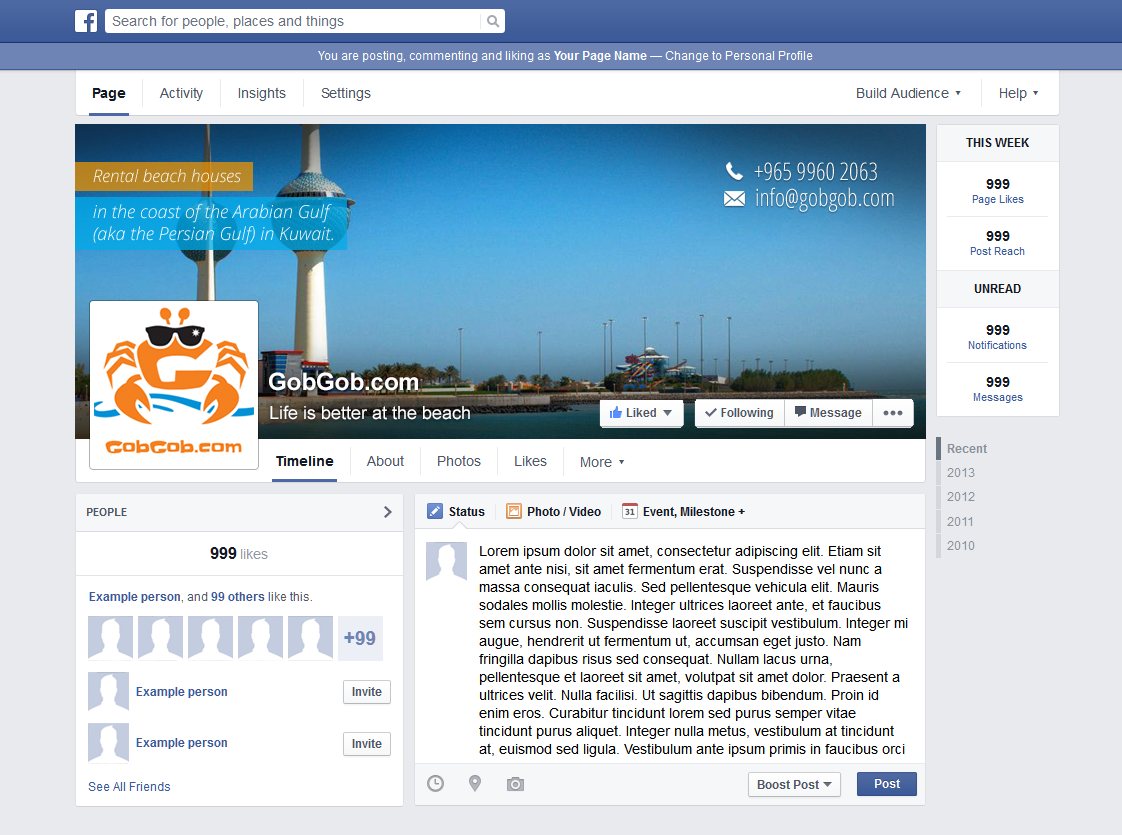Open the Boost Post dropdown

click(x=794, y=784)
